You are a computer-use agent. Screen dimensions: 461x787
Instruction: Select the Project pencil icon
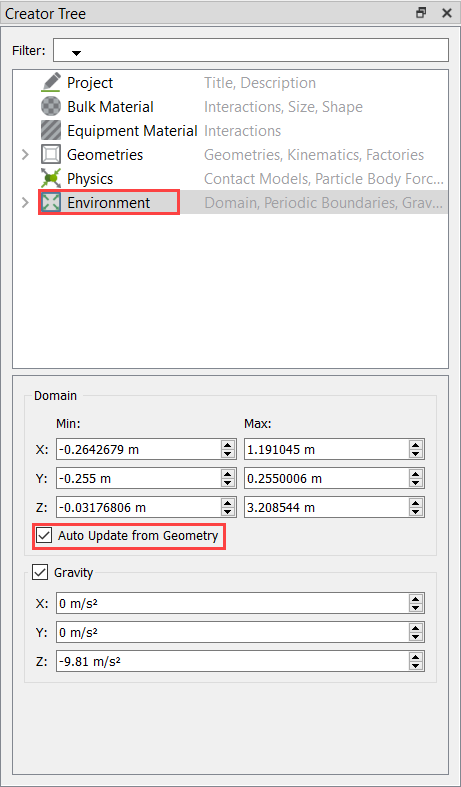coord(51,82)
